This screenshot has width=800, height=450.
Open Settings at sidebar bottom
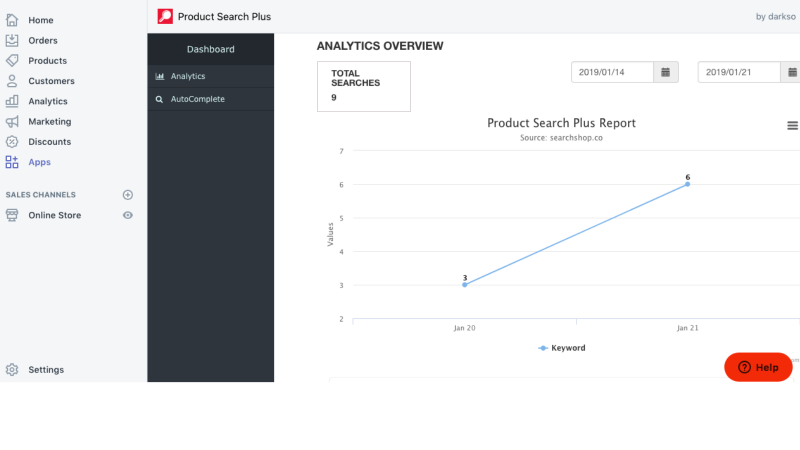pos(46,369)
